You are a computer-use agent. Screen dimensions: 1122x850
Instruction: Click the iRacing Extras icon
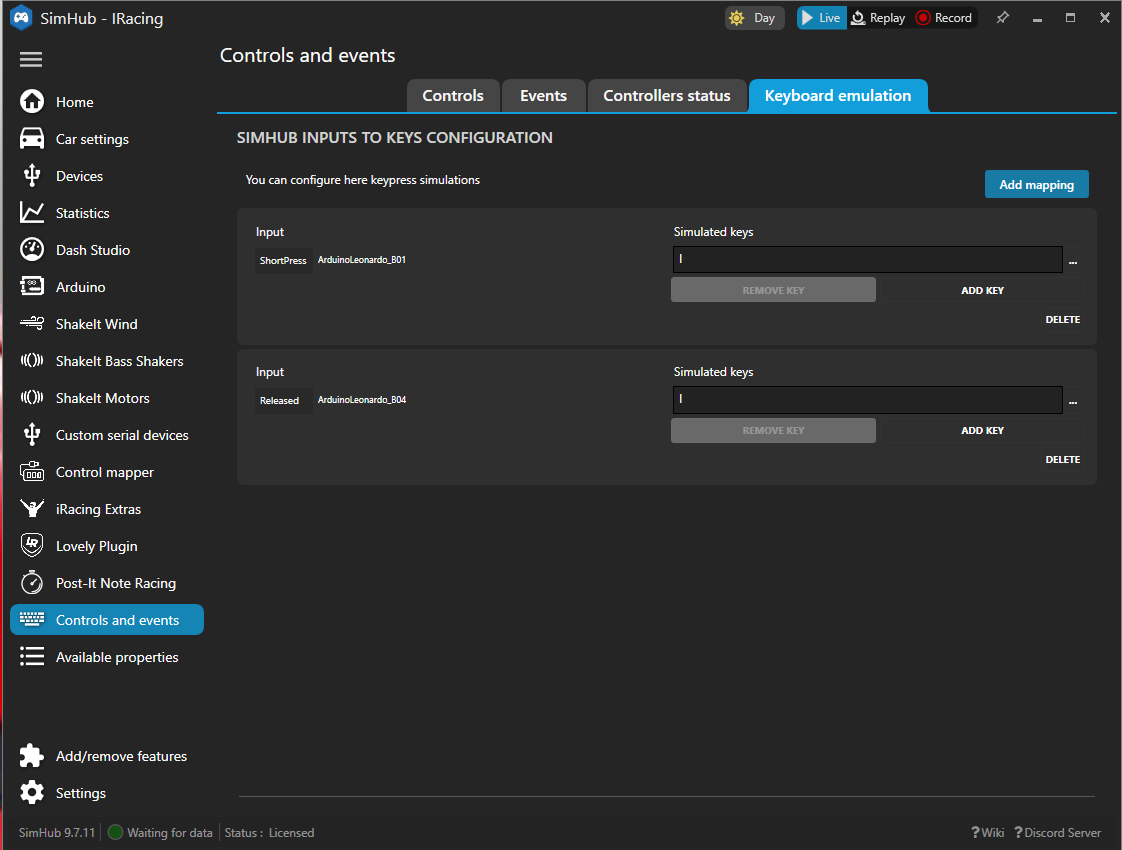click(x=31, y=509)
